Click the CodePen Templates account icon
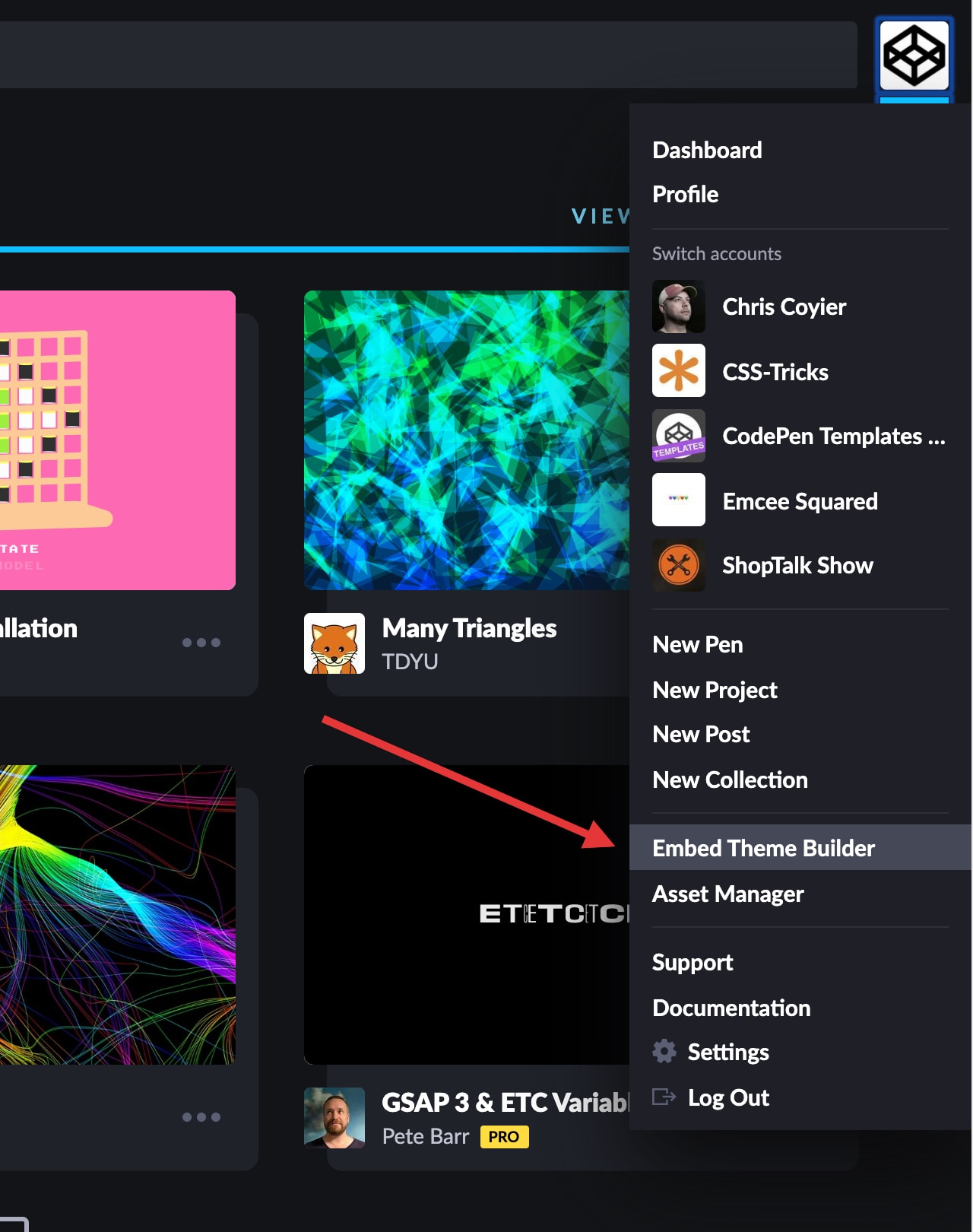Image resolution: width=973 pixels, height=1232 pixels. click(679, 436)
